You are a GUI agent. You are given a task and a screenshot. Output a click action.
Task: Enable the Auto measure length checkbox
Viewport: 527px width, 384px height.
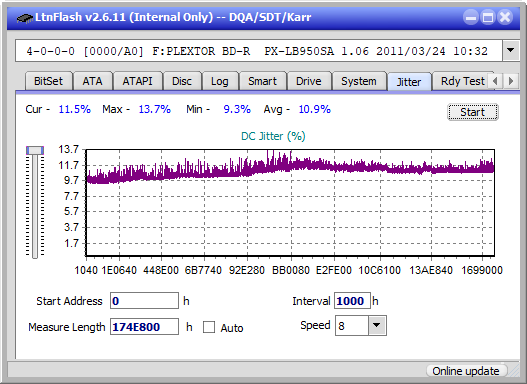(x=209, y=327)
